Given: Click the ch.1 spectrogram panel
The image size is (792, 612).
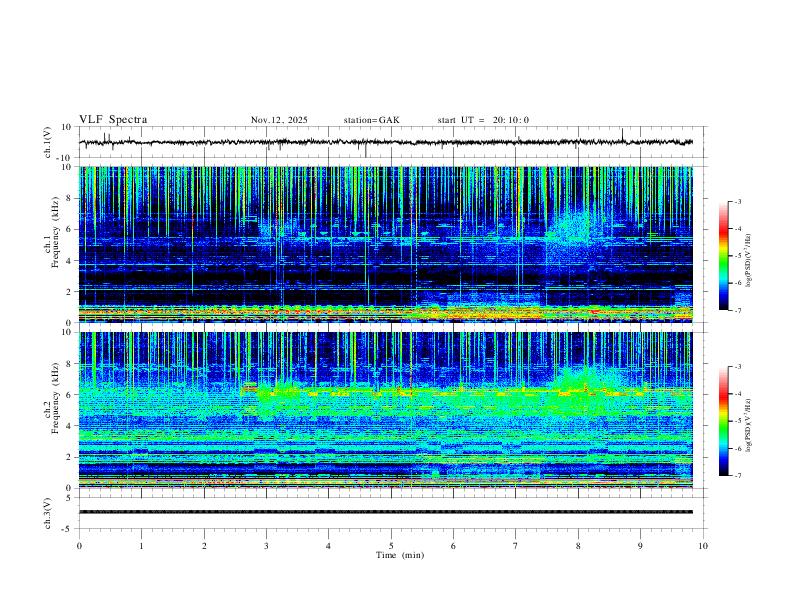Looking at the screenshot, I should click(386, 244).
